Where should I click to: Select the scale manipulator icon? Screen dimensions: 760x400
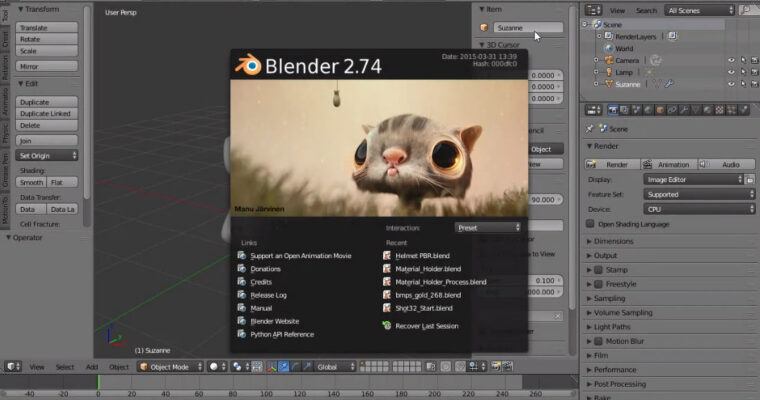pos(307,367)
